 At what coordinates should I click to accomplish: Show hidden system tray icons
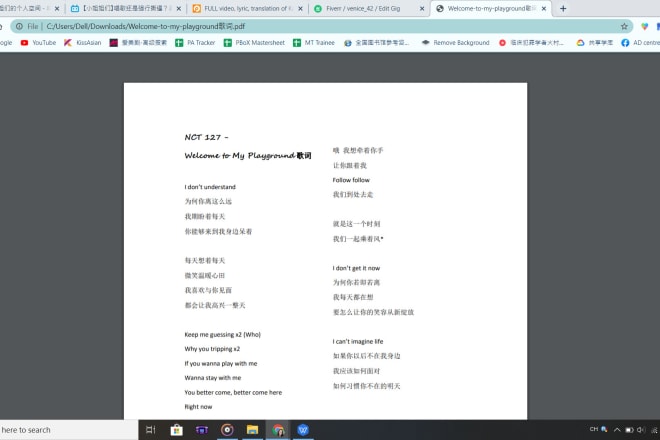[x=617, y=430]
